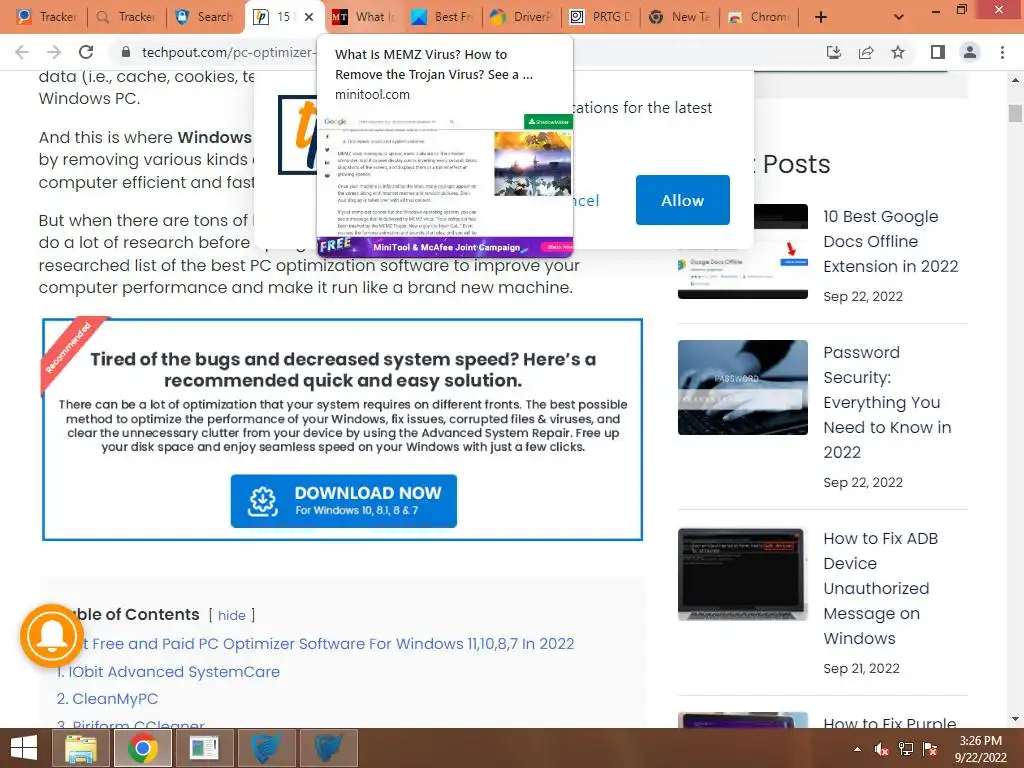Click the fourth blue taskbar app icon
Screen dimensions: 1024x768
click(266, 748)
